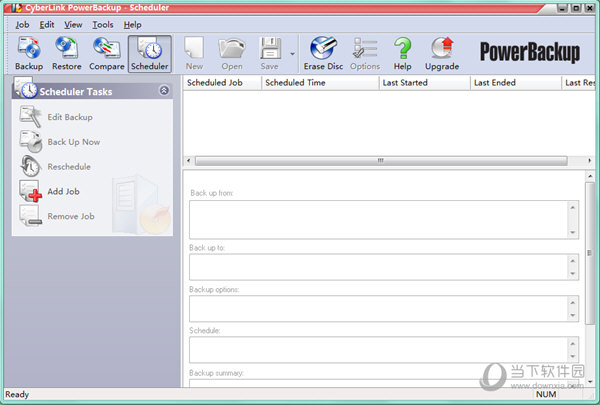
Task: Click the Remove Job icon
Action: click(31, 216)
